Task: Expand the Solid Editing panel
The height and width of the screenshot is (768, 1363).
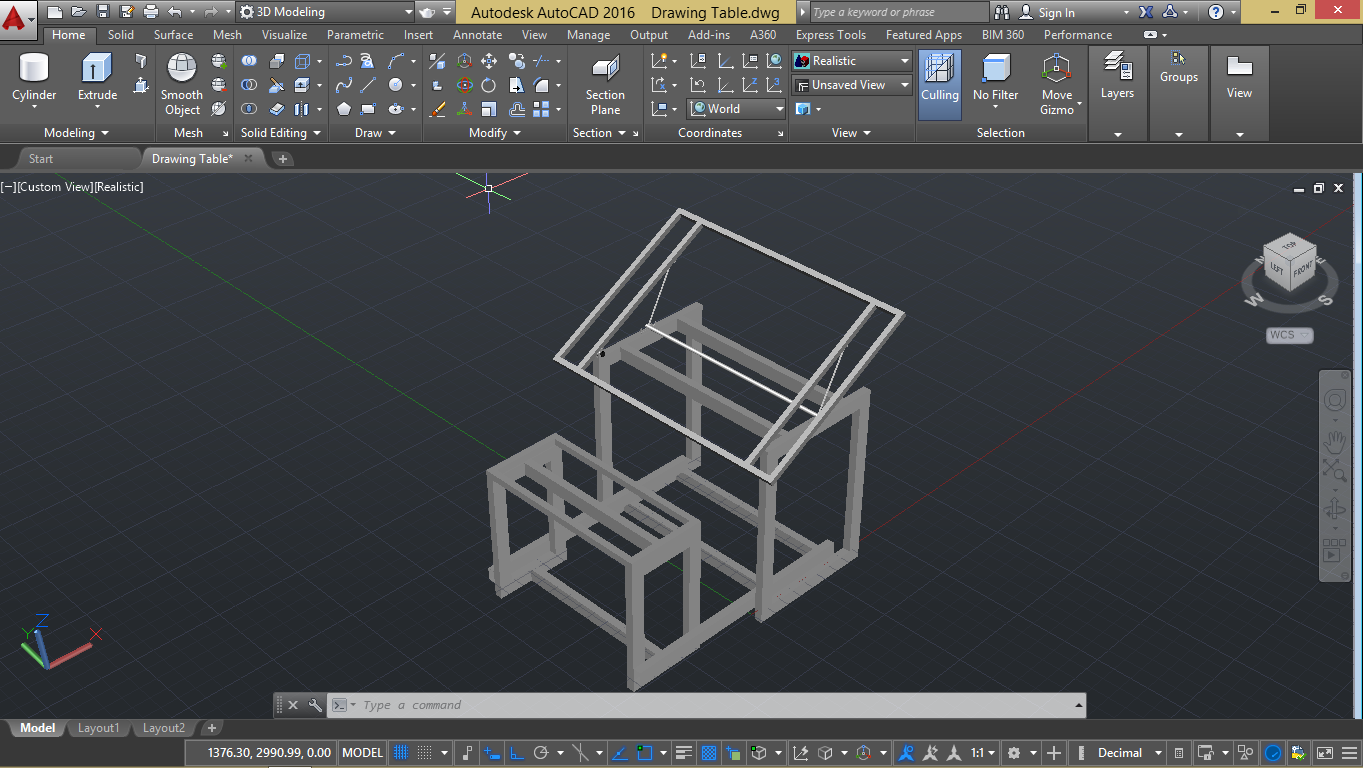Action: (281, 133)
